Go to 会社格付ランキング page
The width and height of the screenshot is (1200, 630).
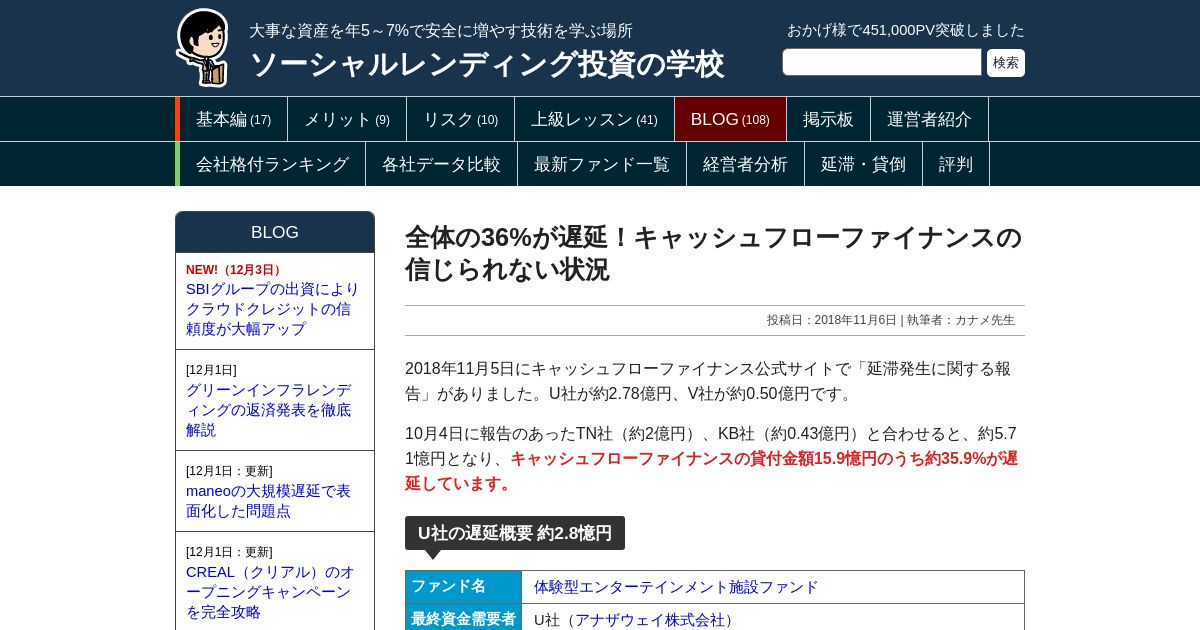point(272,164)
